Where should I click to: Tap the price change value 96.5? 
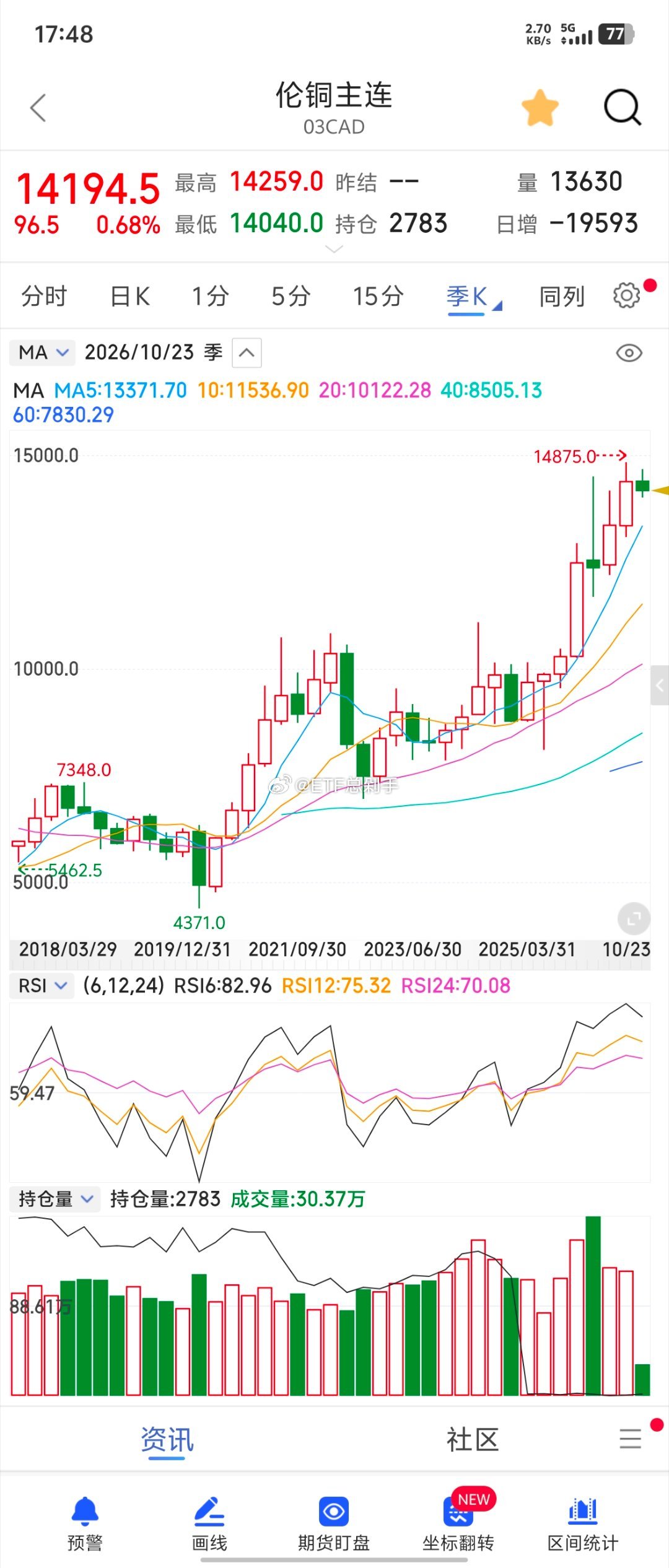pyautogui.click(x=37, y=225)
